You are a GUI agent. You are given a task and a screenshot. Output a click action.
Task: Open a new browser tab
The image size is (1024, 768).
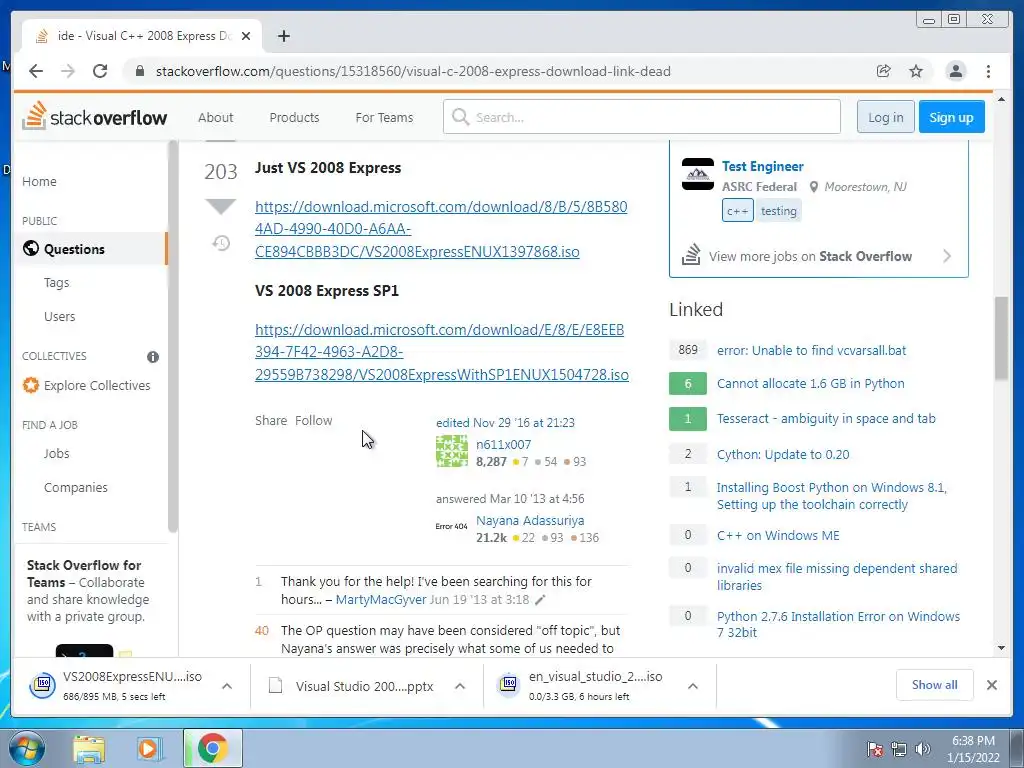pos(283,36)
